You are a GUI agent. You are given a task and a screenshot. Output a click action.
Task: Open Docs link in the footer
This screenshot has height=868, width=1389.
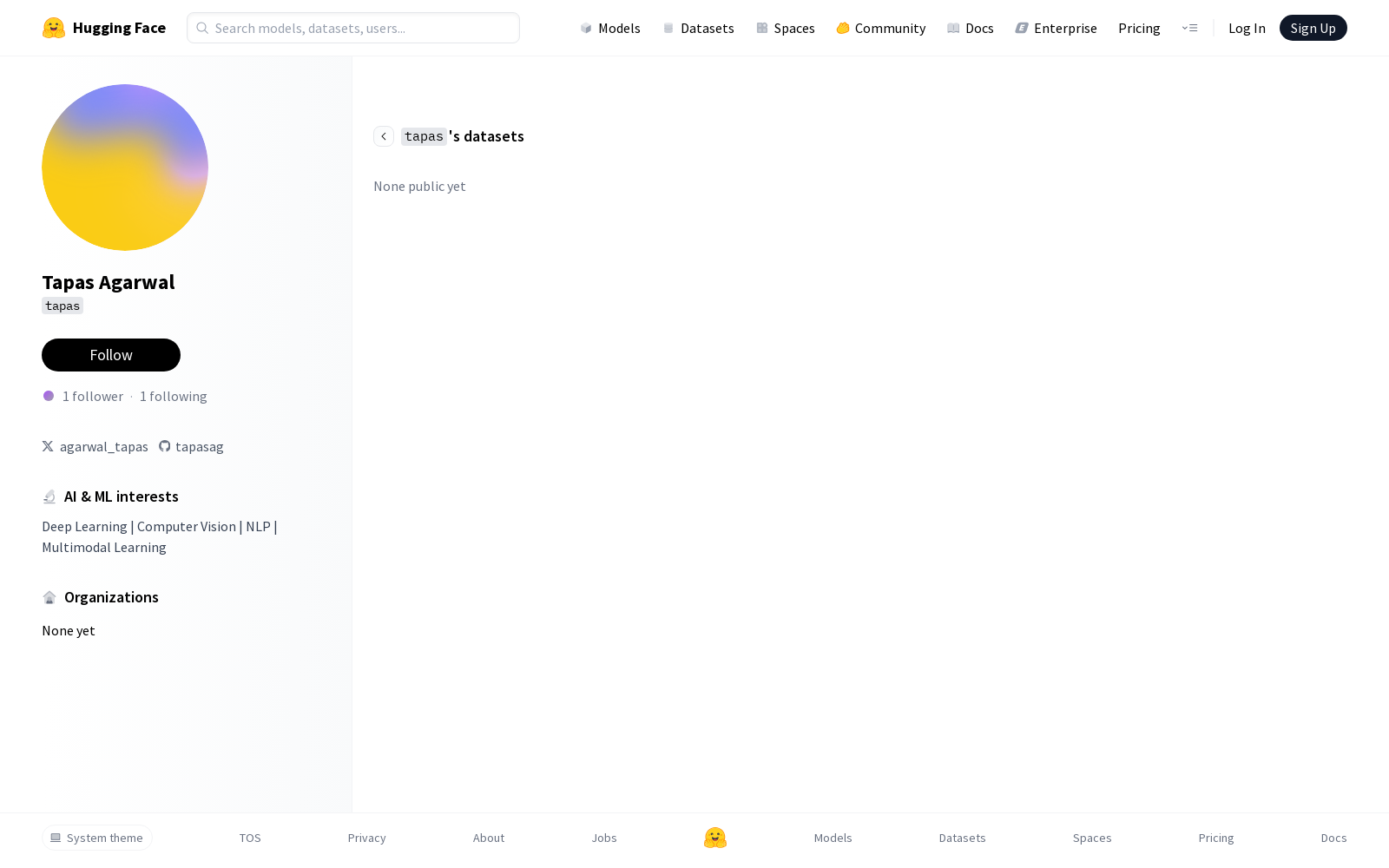click(x=1334, y=838)
